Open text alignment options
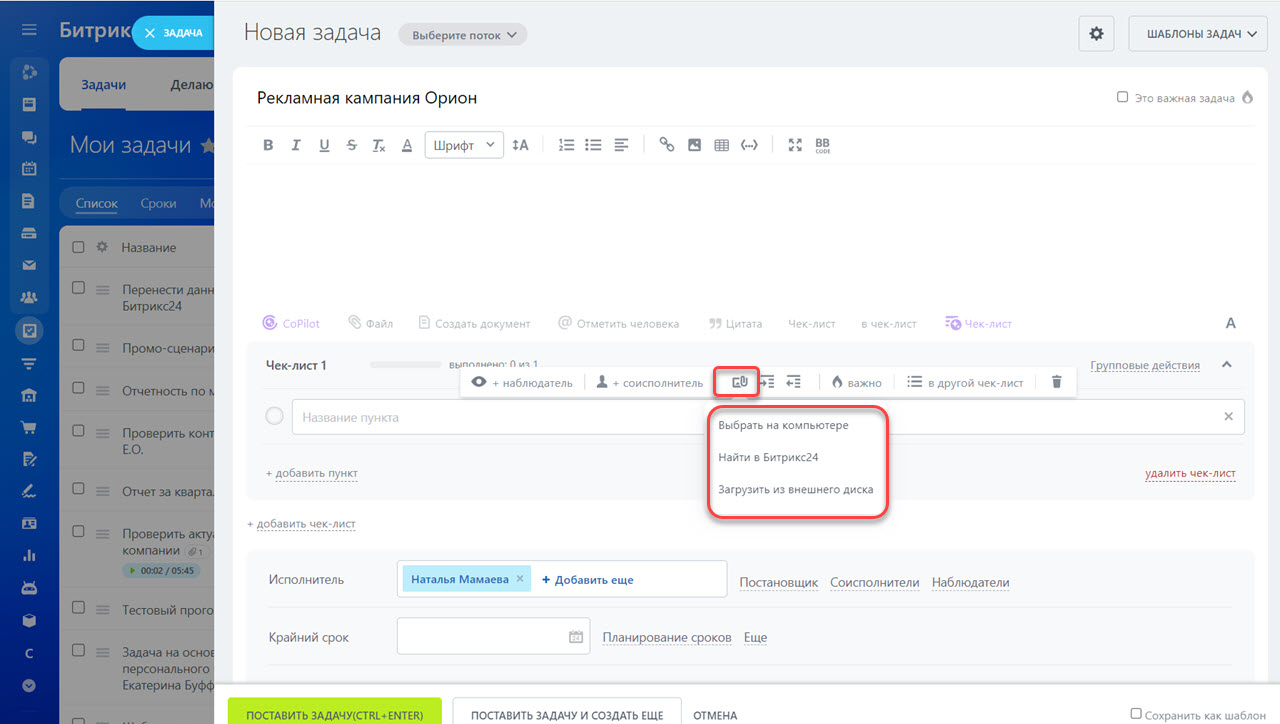The height and width of the screenshot is (724, 1280). click(x=621, y=145)
